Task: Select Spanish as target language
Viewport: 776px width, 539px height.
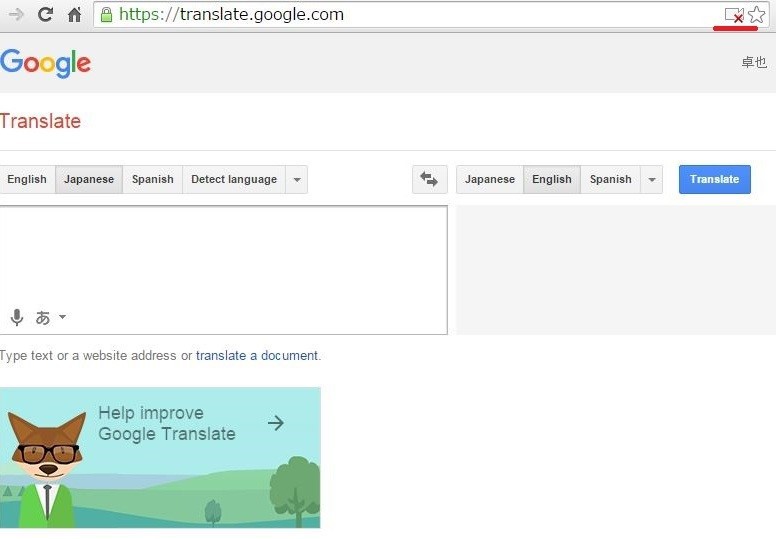Action: pyautogui.click(x=611, y=179)
